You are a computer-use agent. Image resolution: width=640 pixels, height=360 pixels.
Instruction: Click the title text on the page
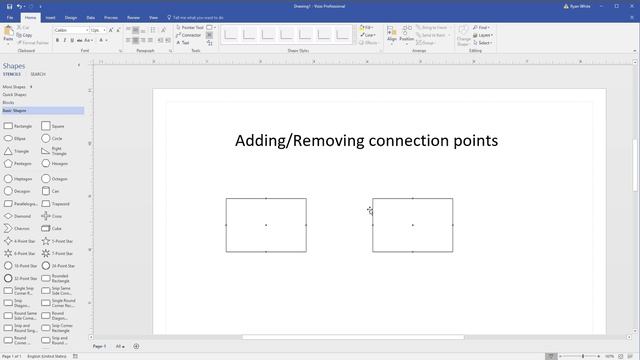point(366,141)
